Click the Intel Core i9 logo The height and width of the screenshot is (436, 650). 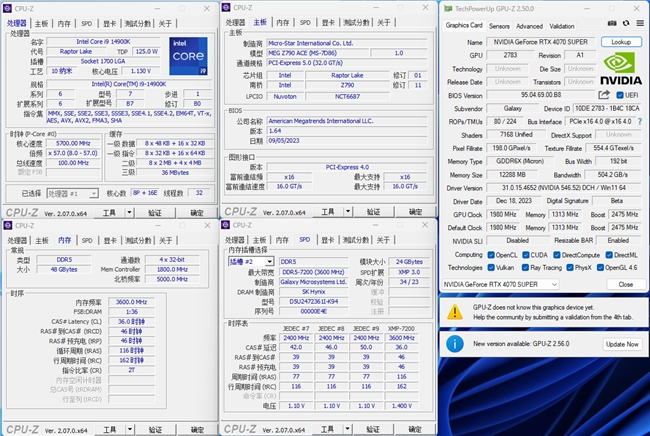(189, 54)
